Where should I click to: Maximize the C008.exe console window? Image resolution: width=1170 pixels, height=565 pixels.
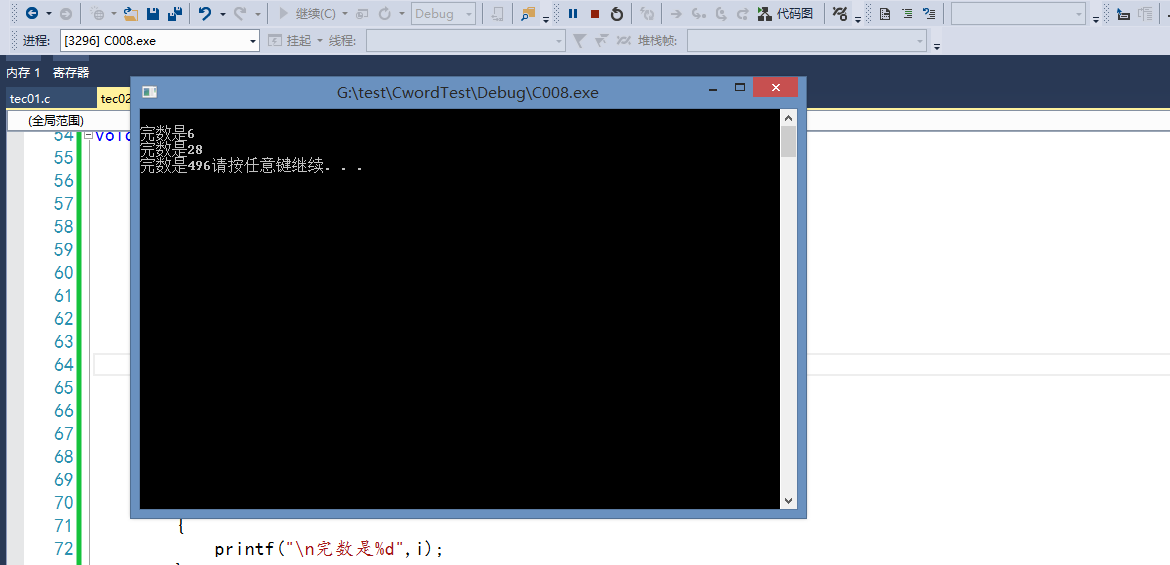pyautogui.click(x=740, y=87)
